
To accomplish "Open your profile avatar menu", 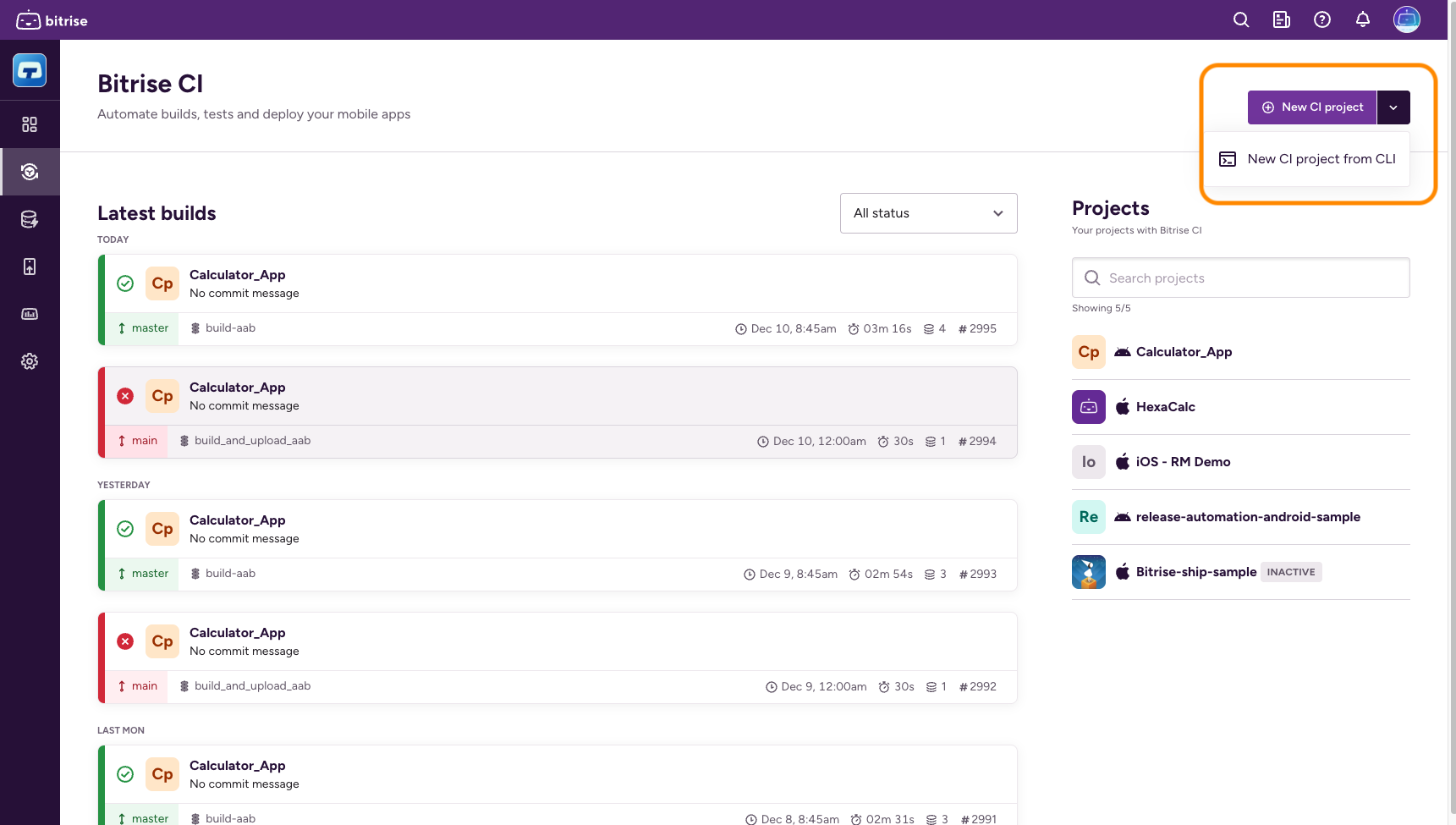I will (x=1406, y=19).
